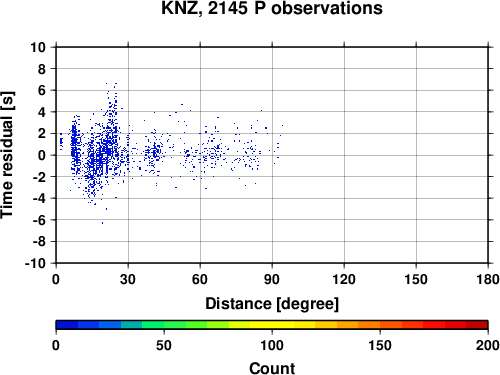Click the colorbar tick label '50'

(164, 345)
